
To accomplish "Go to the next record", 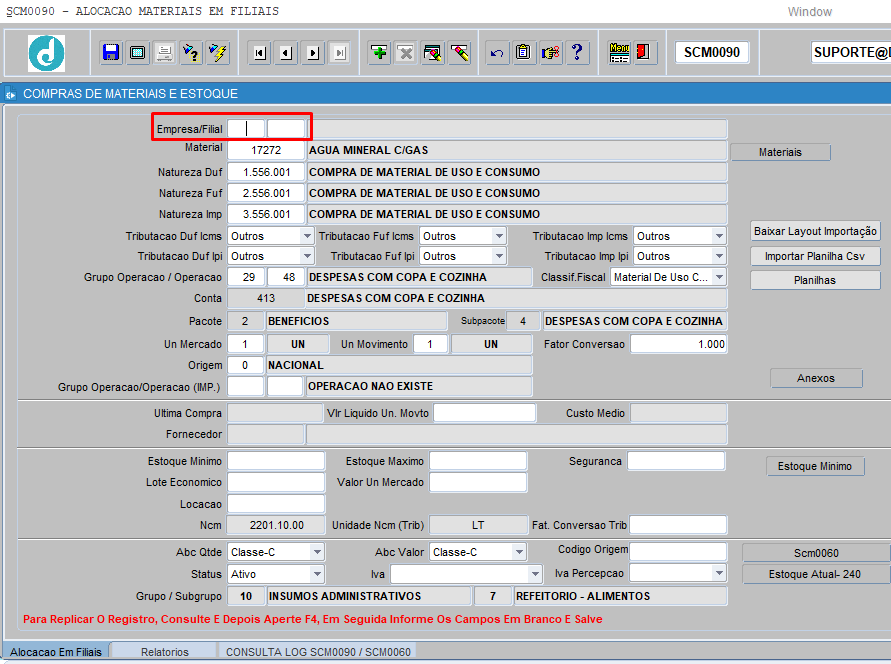I will click(313, 53).
